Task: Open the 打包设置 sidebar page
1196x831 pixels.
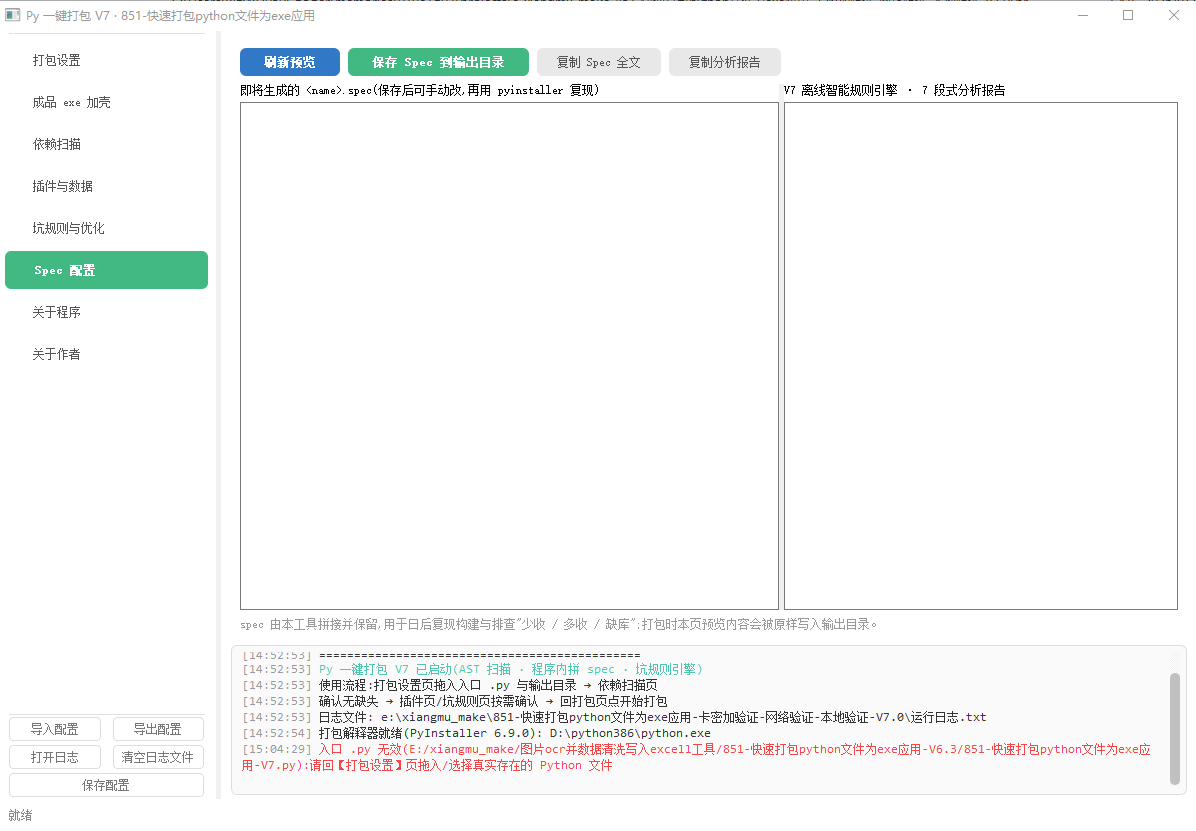Action: coord(106,60)
